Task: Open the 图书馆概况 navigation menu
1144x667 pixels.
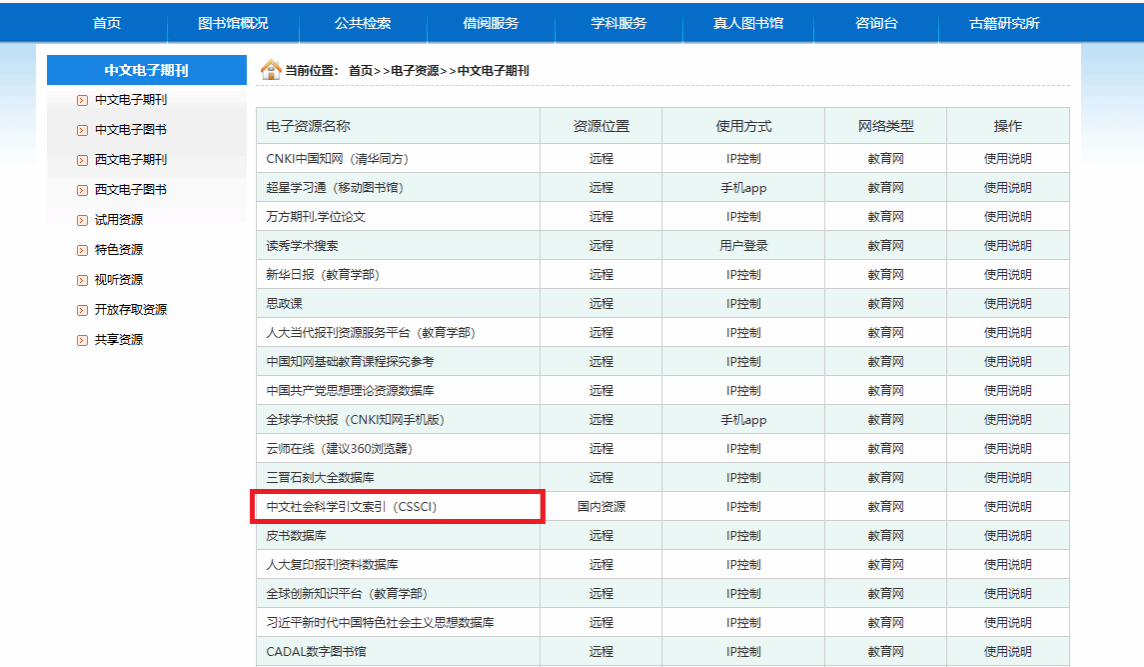Action: pyautogui.click(x=233, y=23)
